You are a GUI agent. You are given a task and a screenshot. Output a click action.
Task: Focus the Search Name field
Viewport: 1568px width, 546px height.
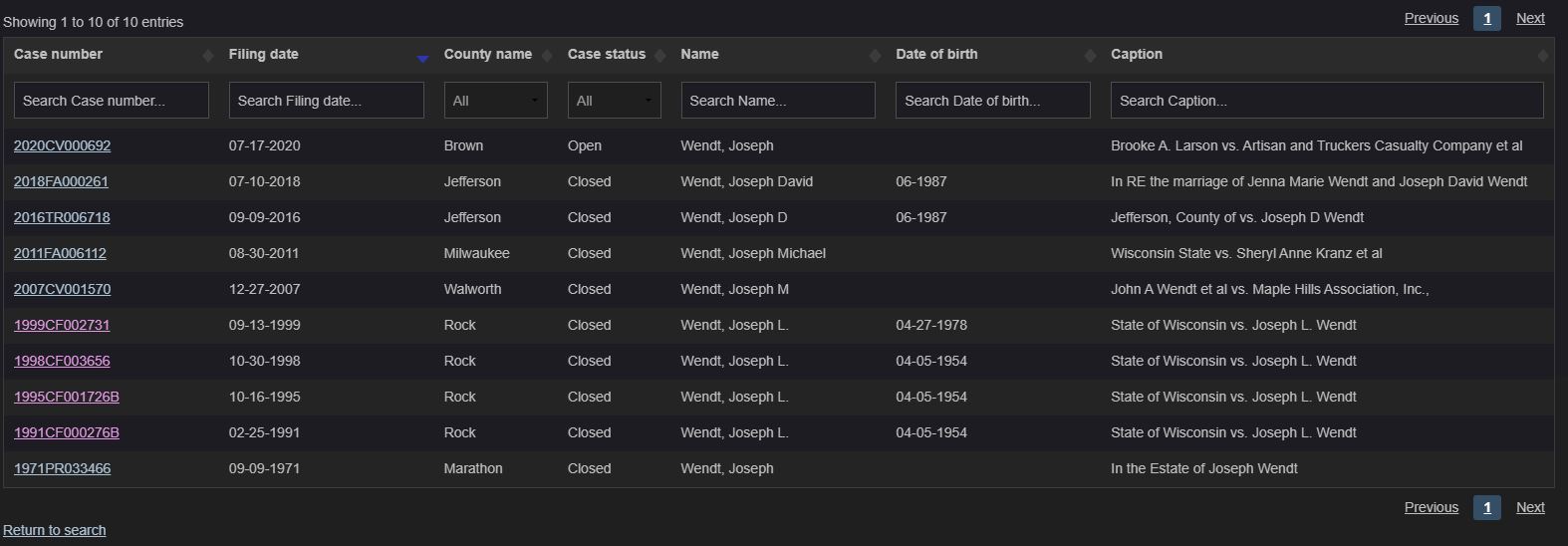[x=778, y=101]
